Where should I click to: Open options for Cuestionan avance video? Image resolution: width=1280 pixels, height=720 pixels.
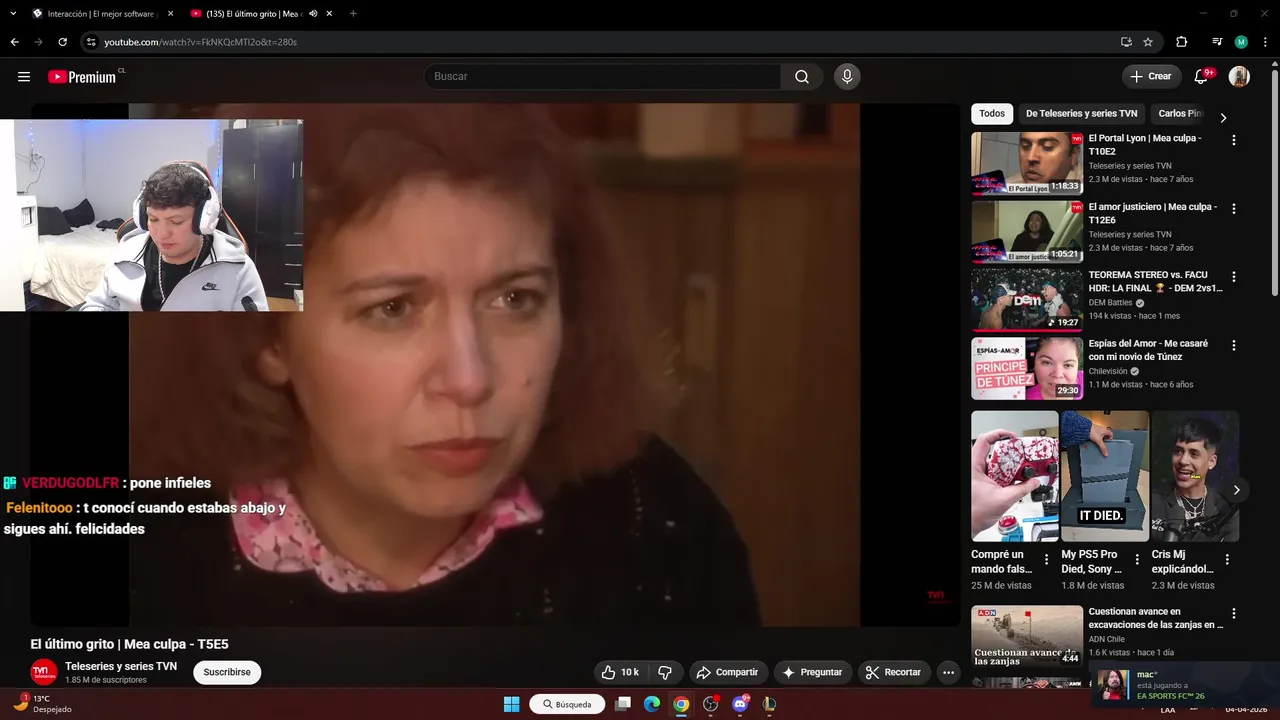pos(1233,614)
